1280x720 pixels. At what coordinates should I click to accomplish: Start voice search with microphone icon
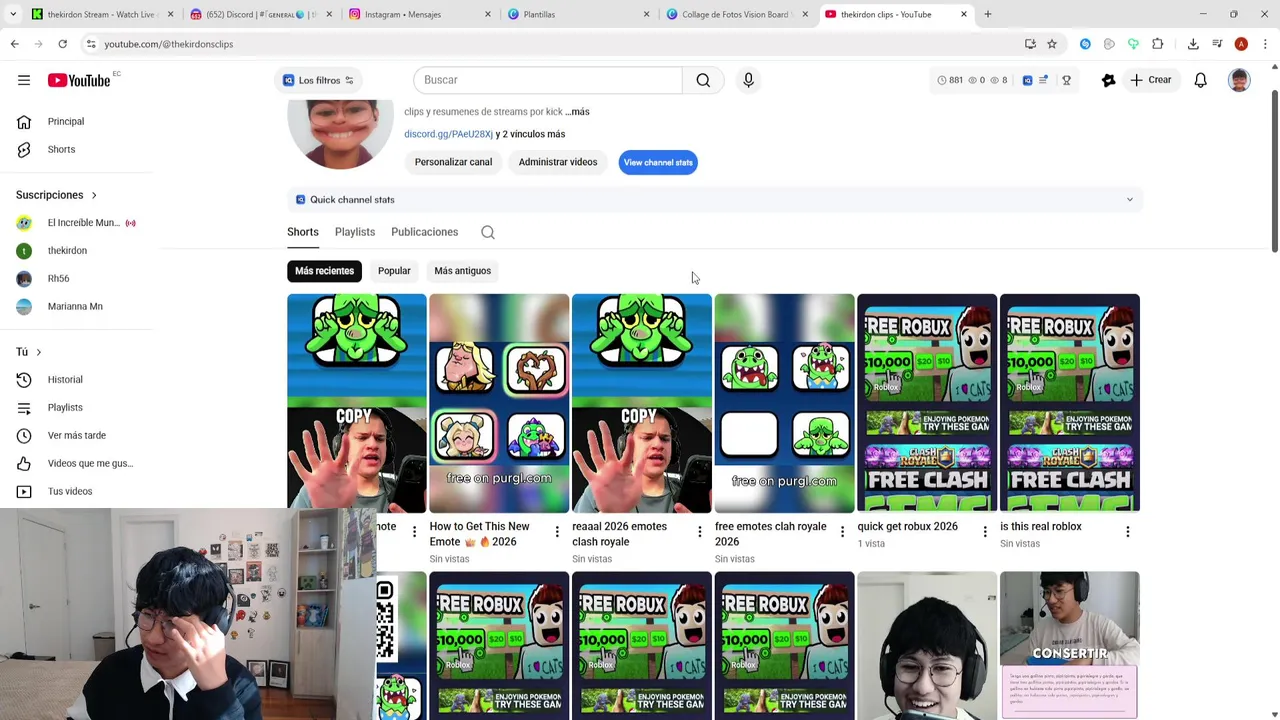[748, 80]
